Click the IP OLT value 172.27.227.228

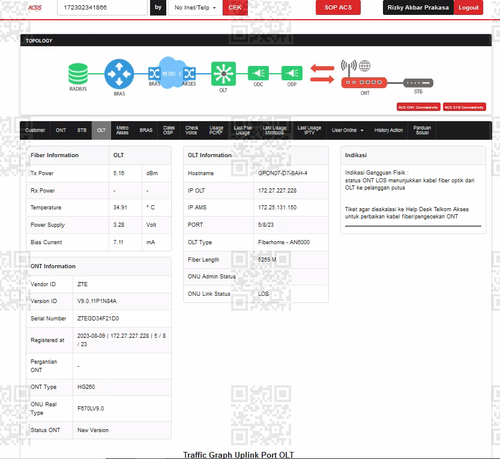pos(277,191)
